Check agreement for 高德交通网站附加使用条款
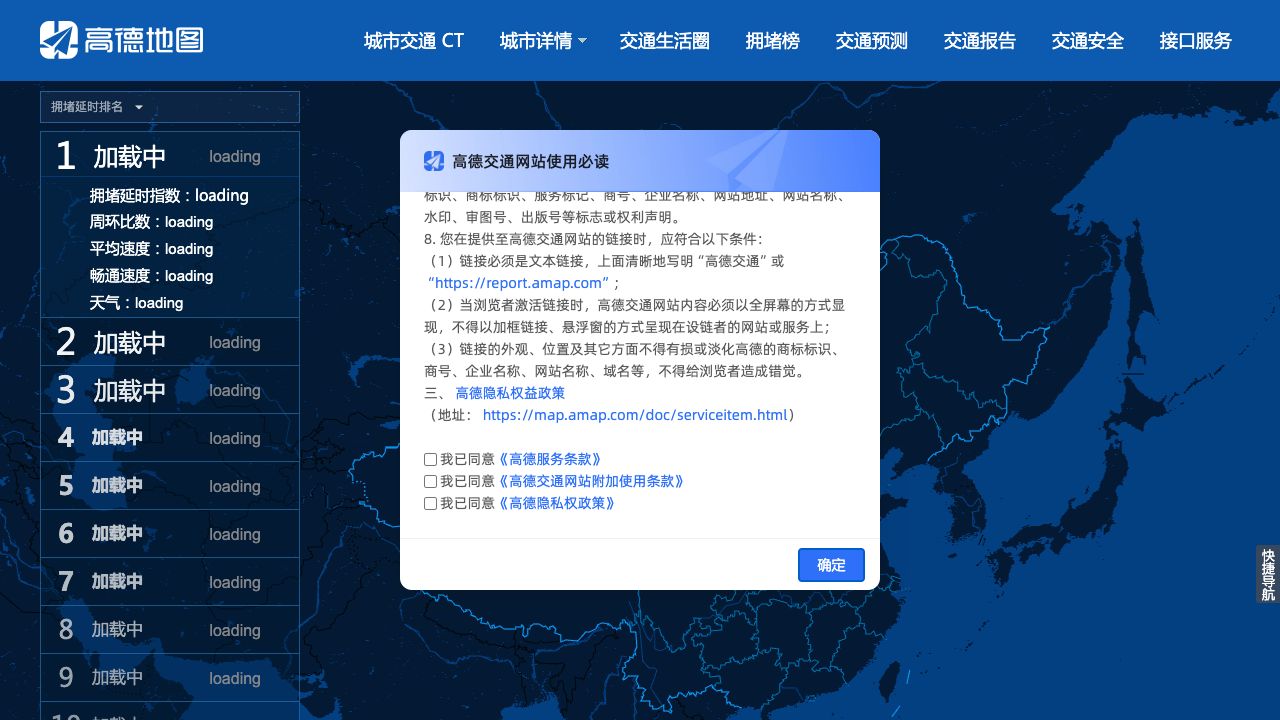1280x720 pixels. tap(431, 481)
